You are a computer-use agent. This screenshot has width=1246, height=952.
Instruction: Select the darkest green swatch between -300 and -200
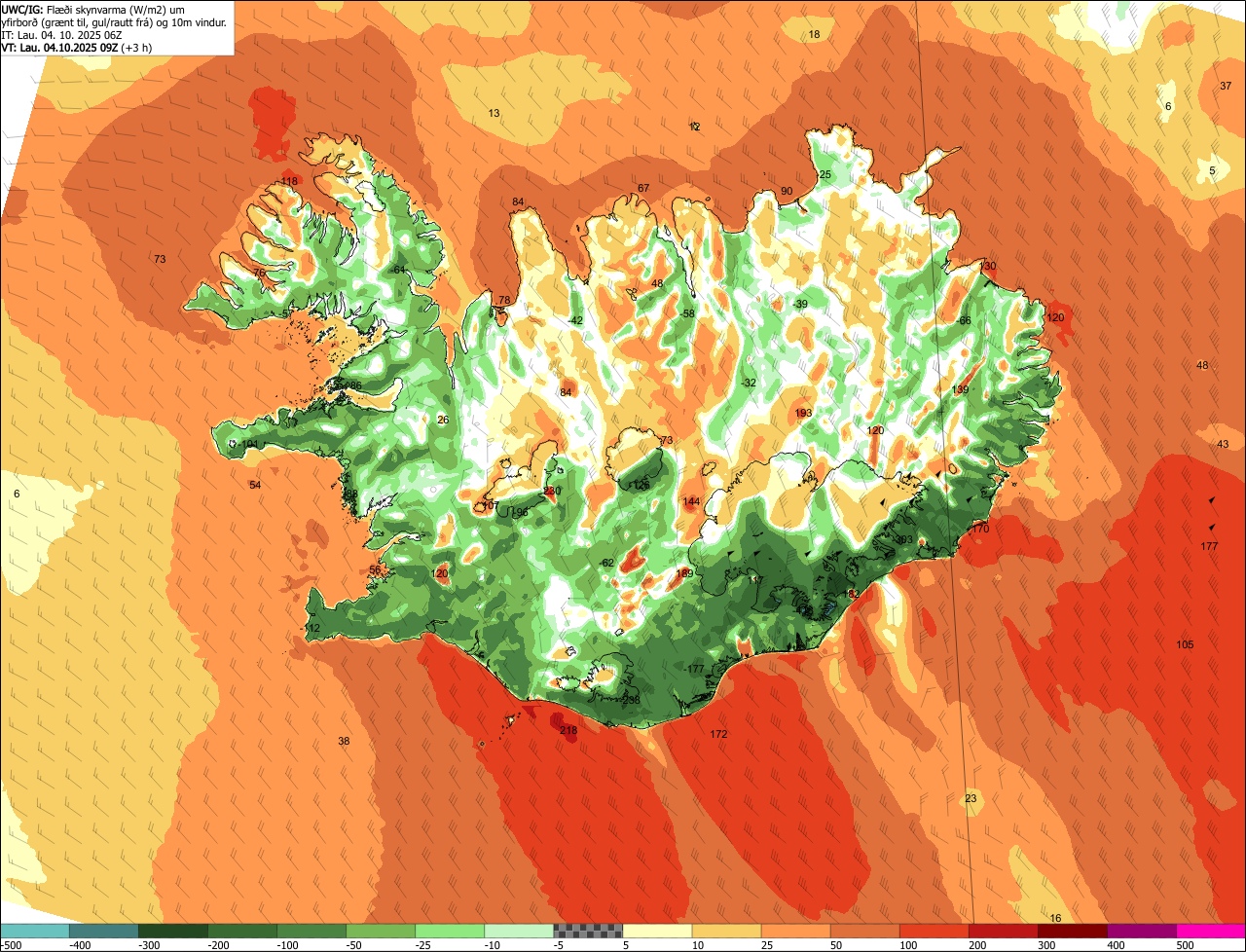(x=173, y=931)
